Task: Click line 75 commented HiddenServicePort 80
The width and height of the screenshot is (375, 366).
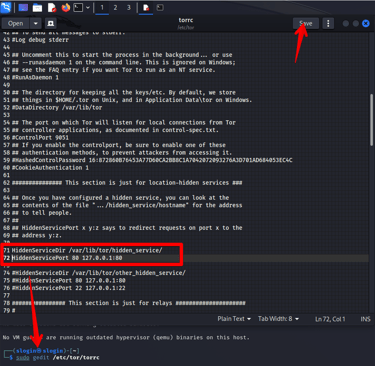Action: point(69,280)
